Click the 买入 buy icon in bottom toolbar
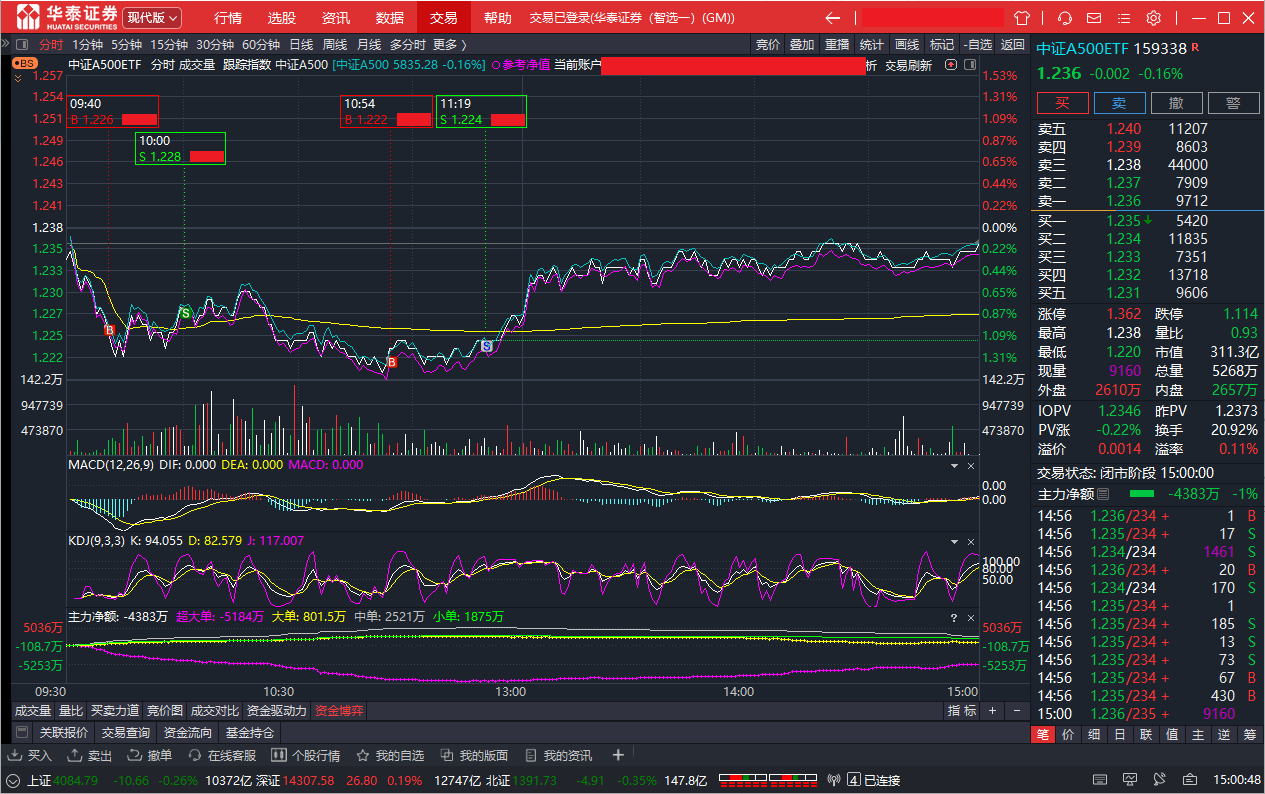Image resolution: width=1265 pixels, height=794 pixels. [31, 756]
